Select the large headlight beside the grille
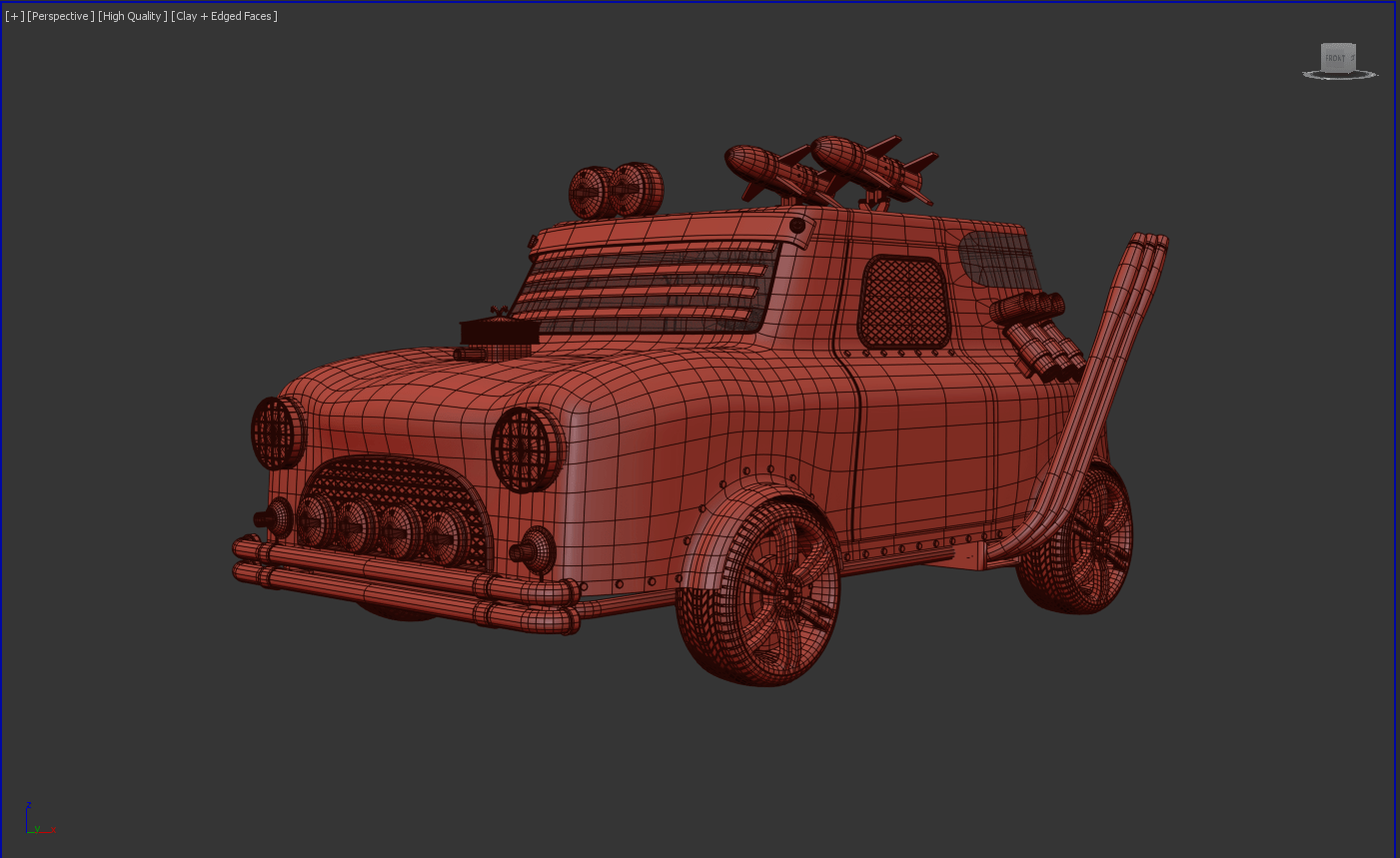Viewport: 1400px width, 858px height. tap(526, 449)
